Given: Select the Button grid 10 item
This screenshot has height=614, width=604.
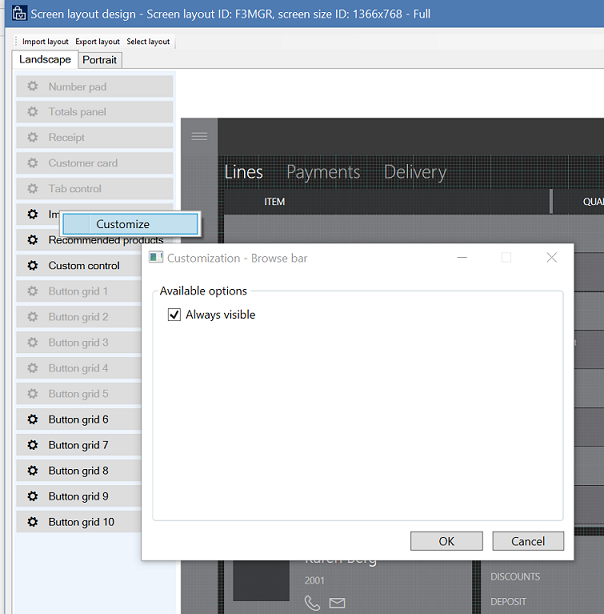Looking at the screenshot, I should 79,522.
